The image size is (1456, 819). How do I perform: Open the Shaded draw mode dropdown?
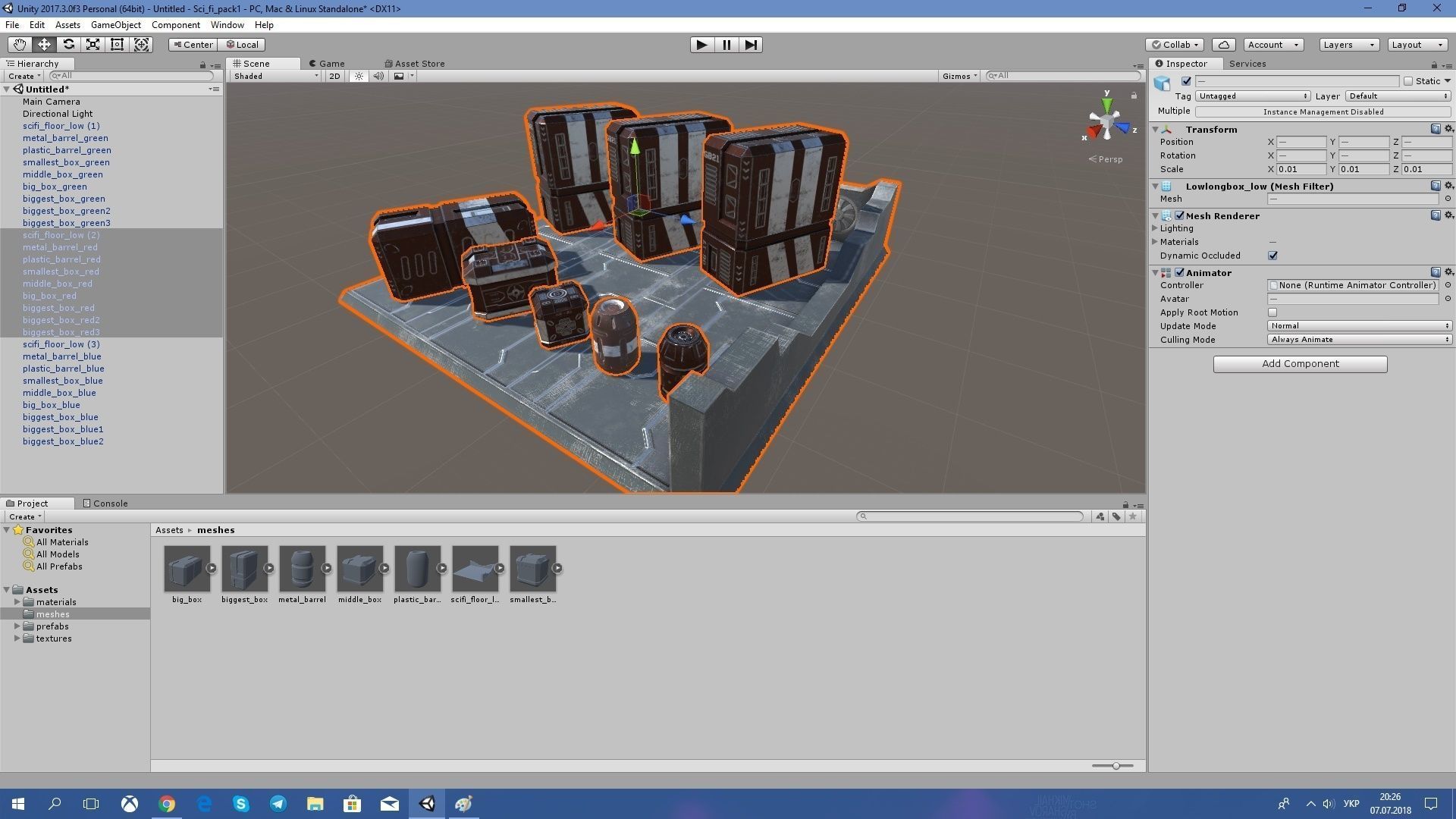tap(276, 76)
